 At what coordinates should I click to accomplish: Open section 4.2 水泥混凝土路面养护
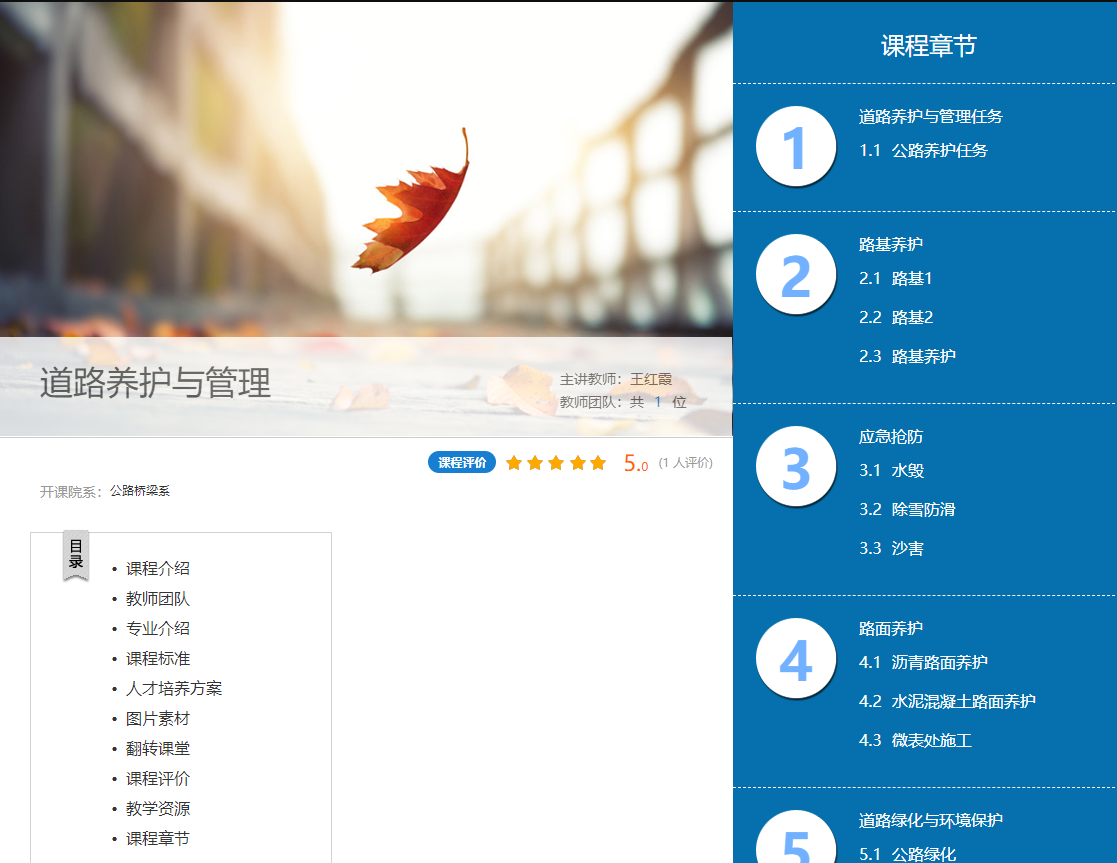pos(947,701)
